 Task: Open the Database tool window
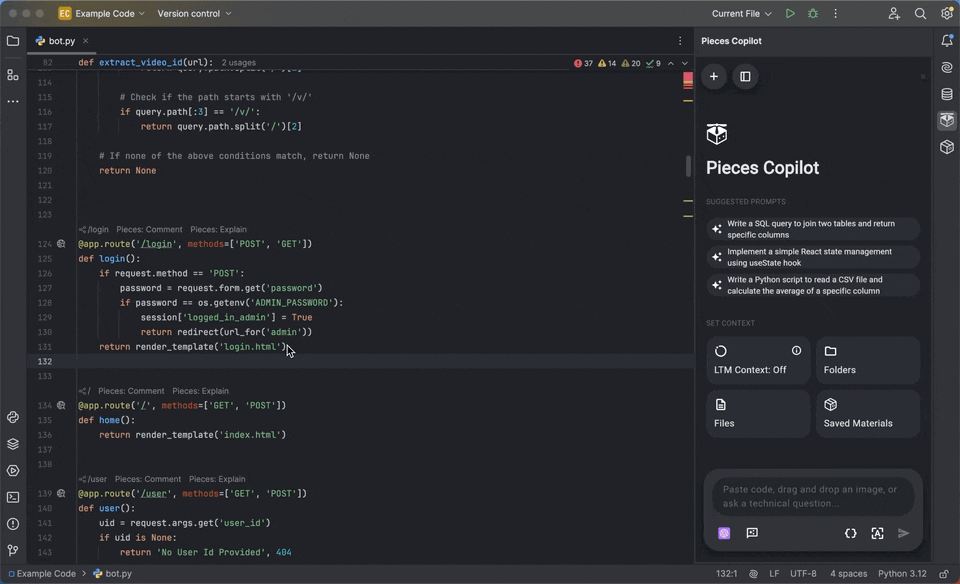947,94
